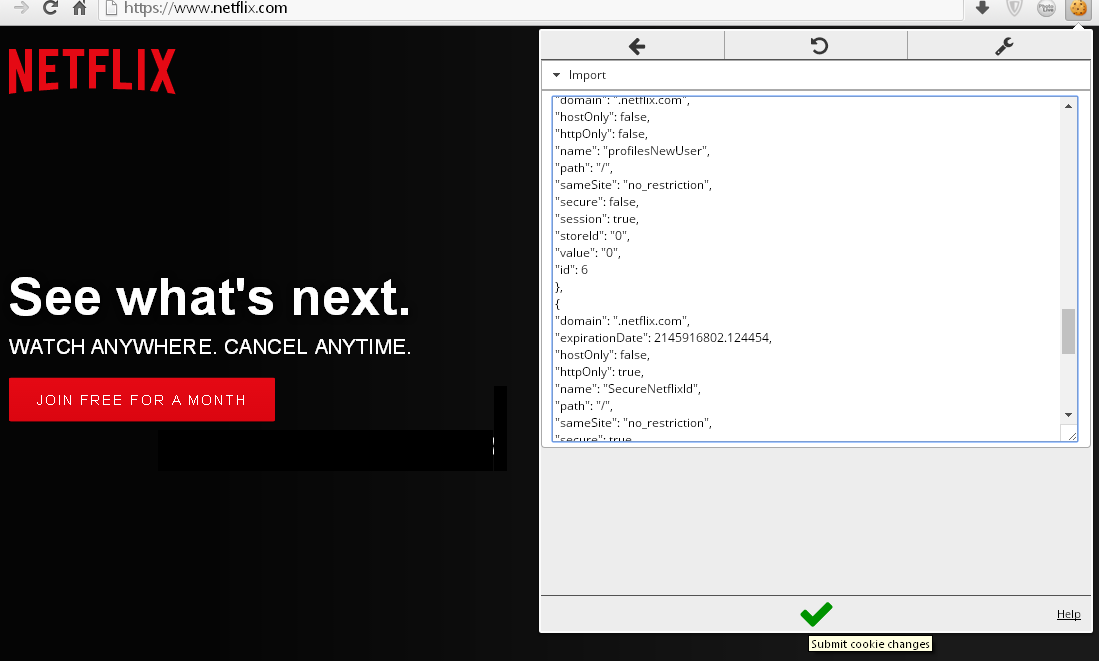
Task: Click the page icon in address bar
Action: (x=110, y=8)
